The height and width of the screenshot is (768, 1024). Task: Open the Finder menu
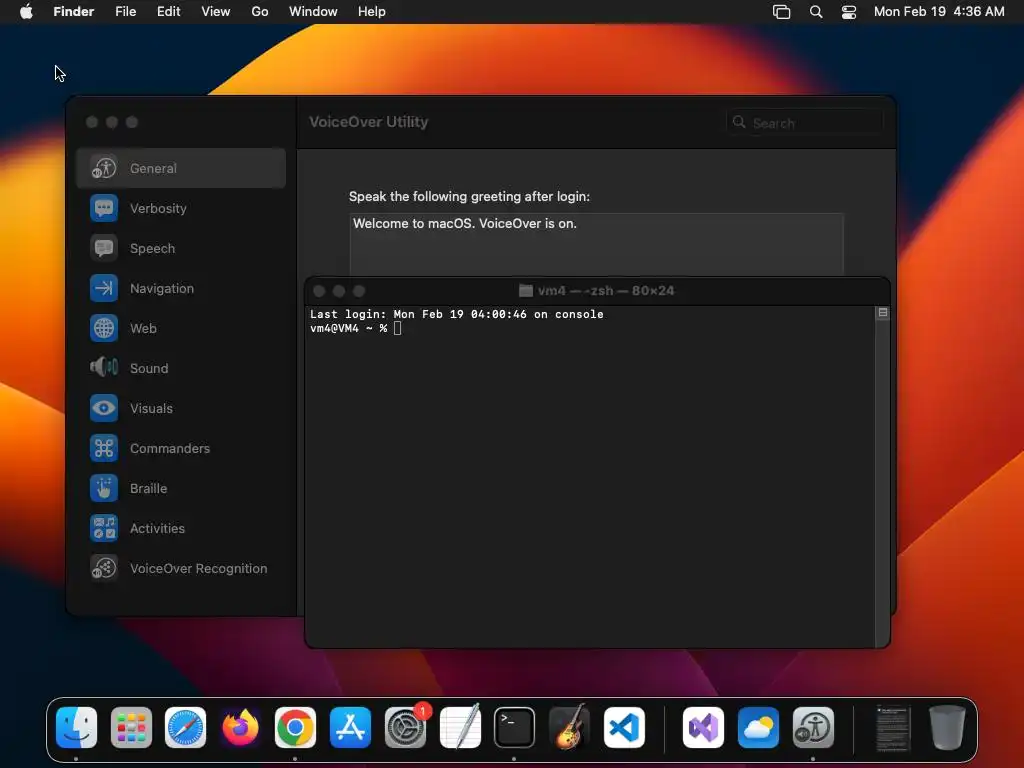(74, 12)
